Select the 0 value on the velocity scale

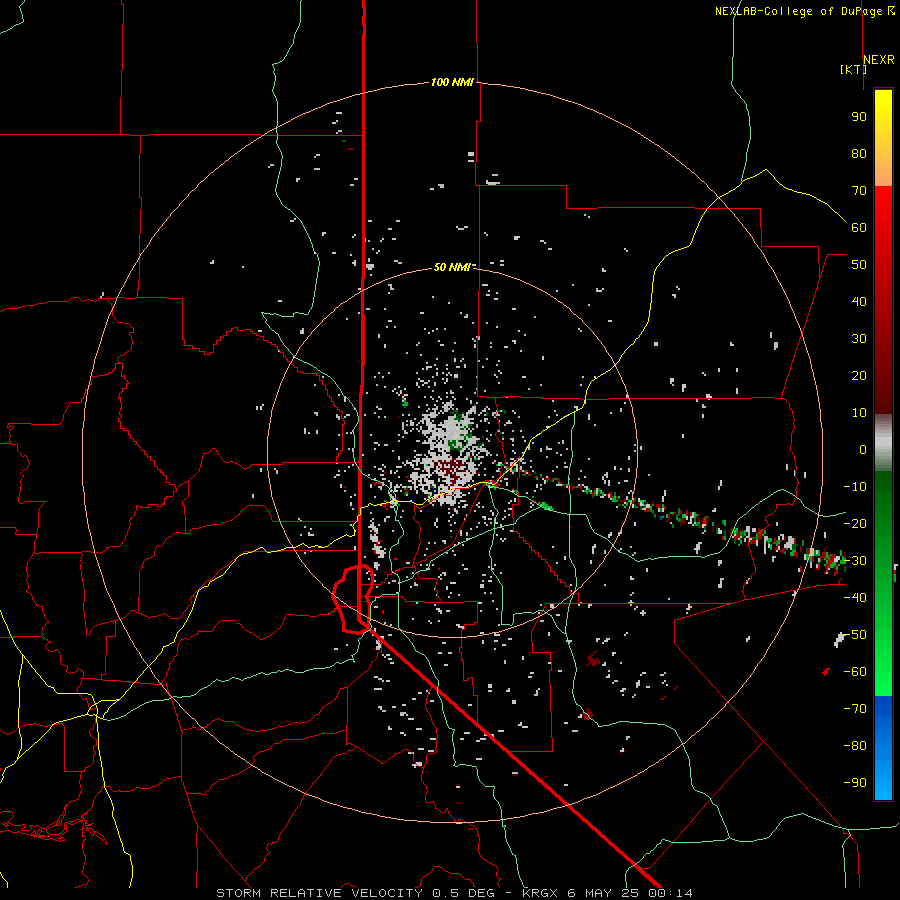863,450
